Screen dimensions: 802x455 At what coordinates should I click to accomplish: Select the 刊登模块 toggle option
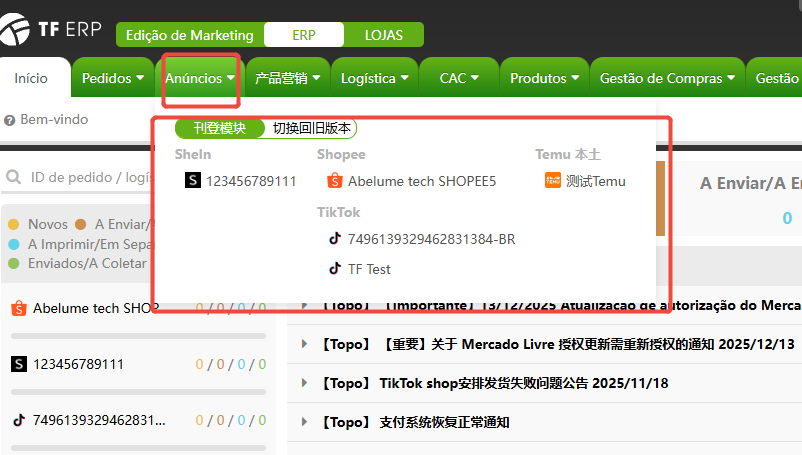pos(220,128)
